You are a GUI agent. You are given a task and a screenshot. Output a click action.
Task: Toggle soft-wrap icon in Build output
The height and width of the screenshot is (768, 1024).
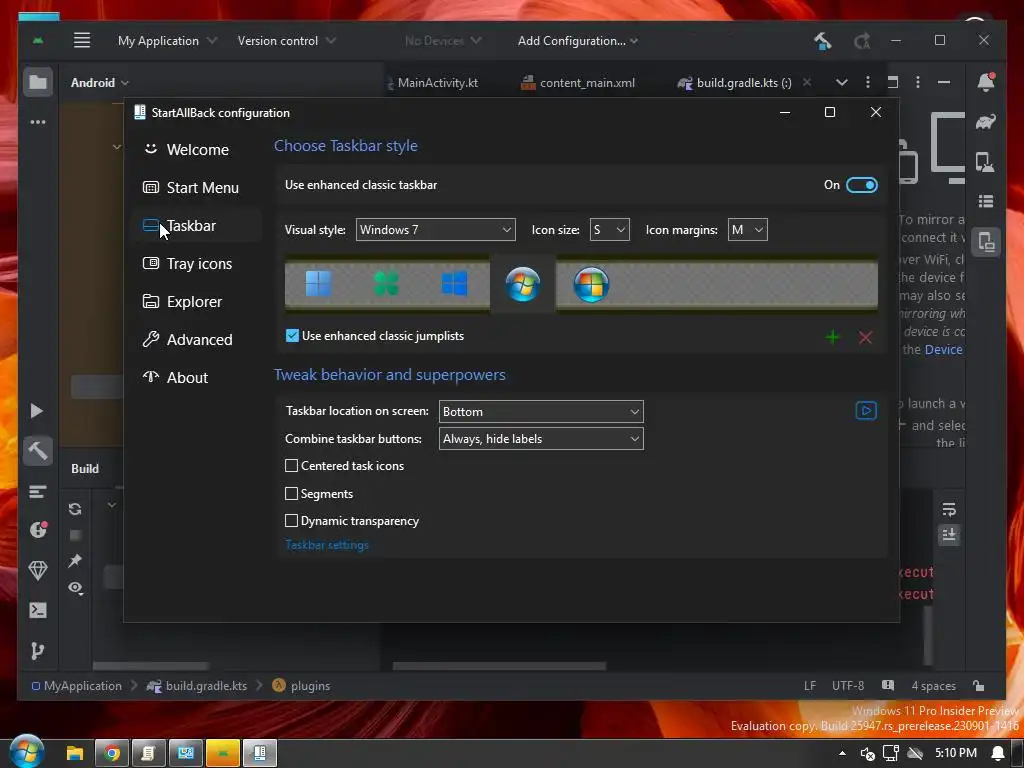click(x=949, y=509)
